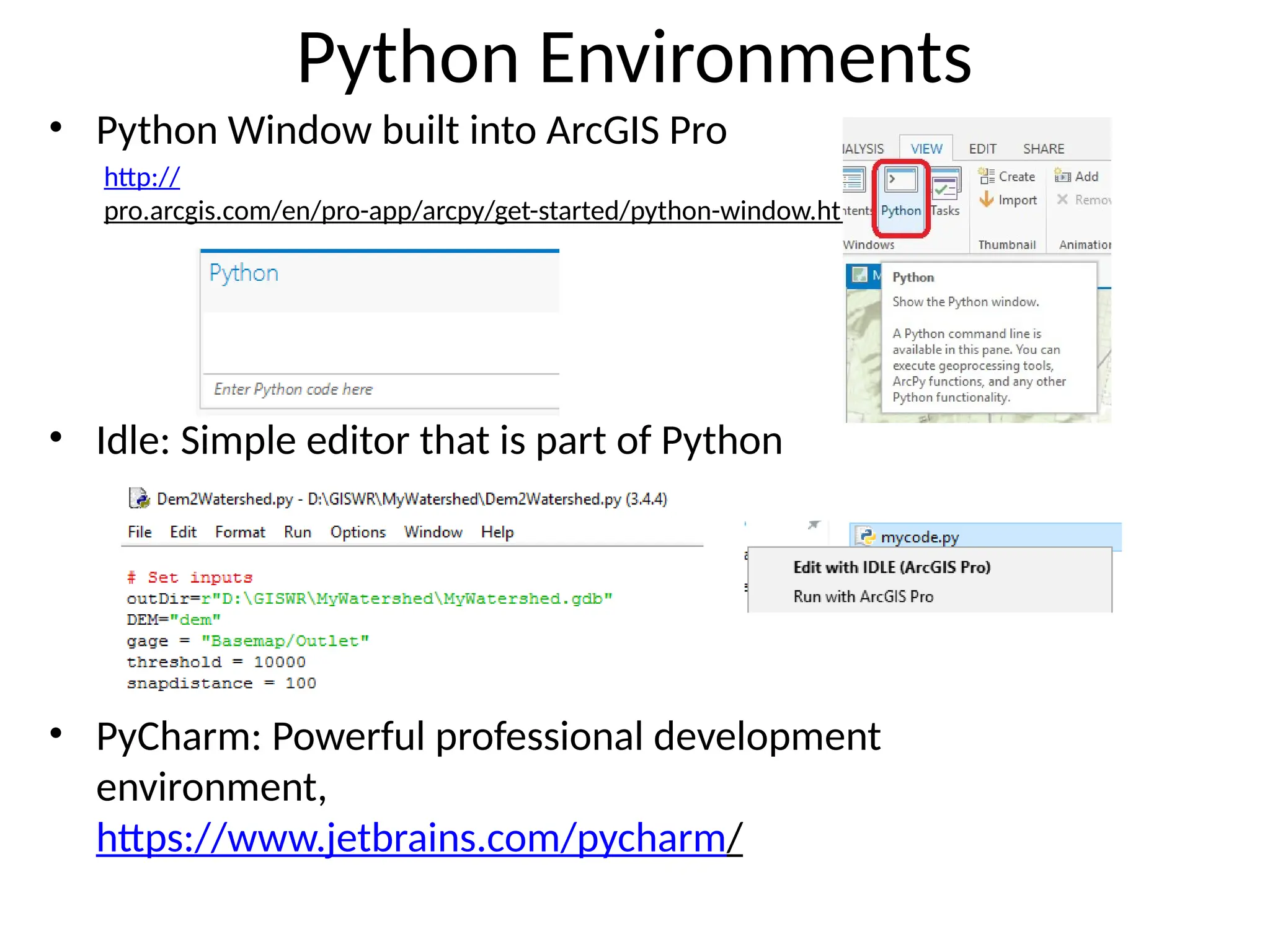Click the Python pane title text

tap(244, 273)
